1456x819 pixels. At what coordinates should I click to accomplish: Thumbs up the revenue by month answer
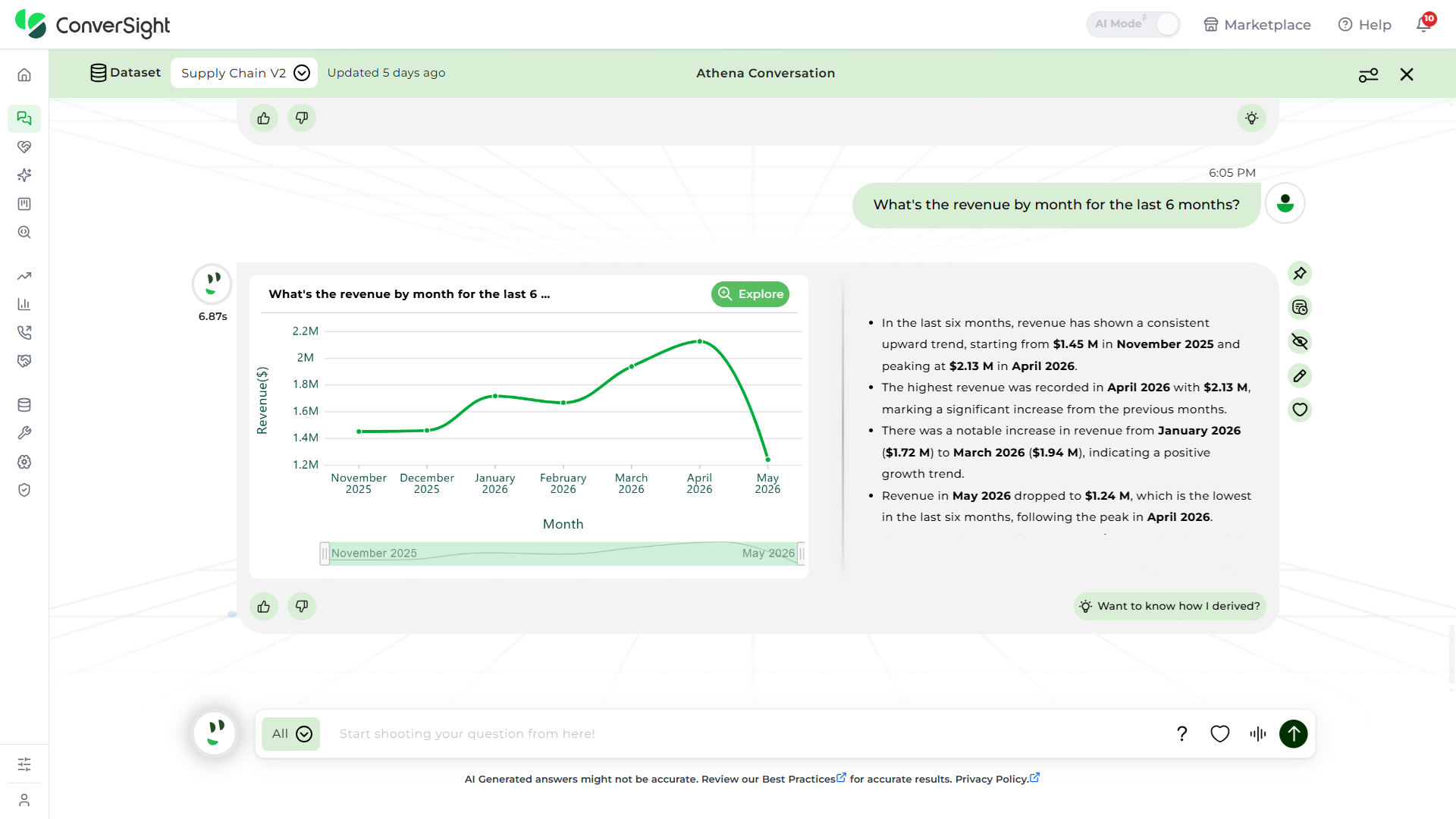tap(264, 607)
